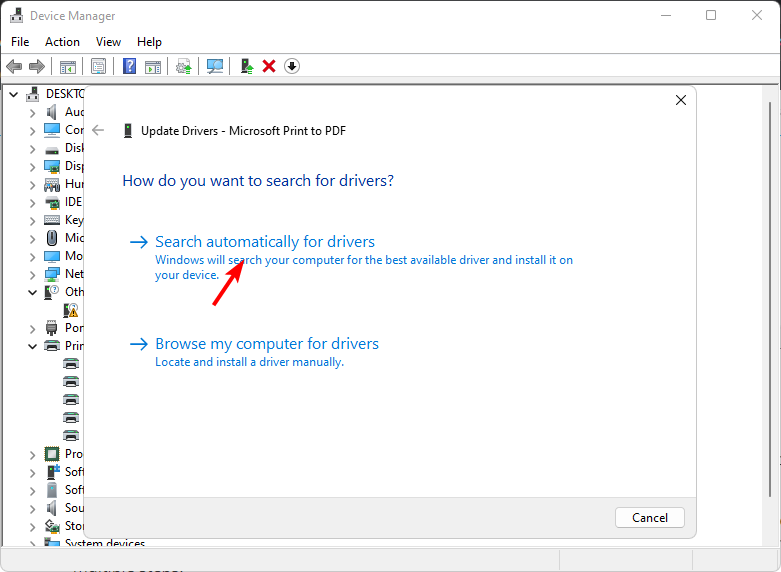Expand the Ports category chevron
The height and width of the screenshot is (572, 781).
click(32, 329)
